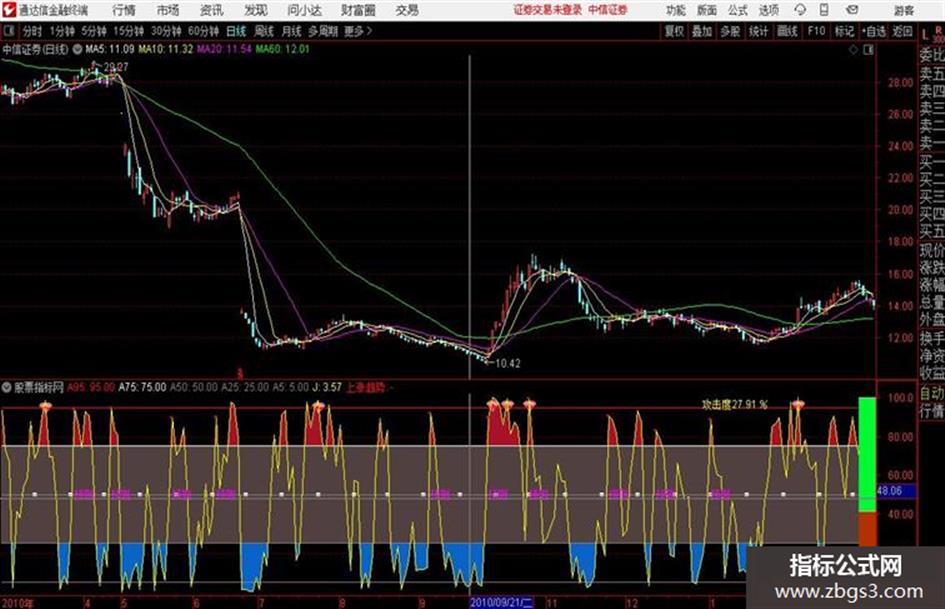Switch to 30分钟 period tab

pyautogui.click(x=166, y=31)
